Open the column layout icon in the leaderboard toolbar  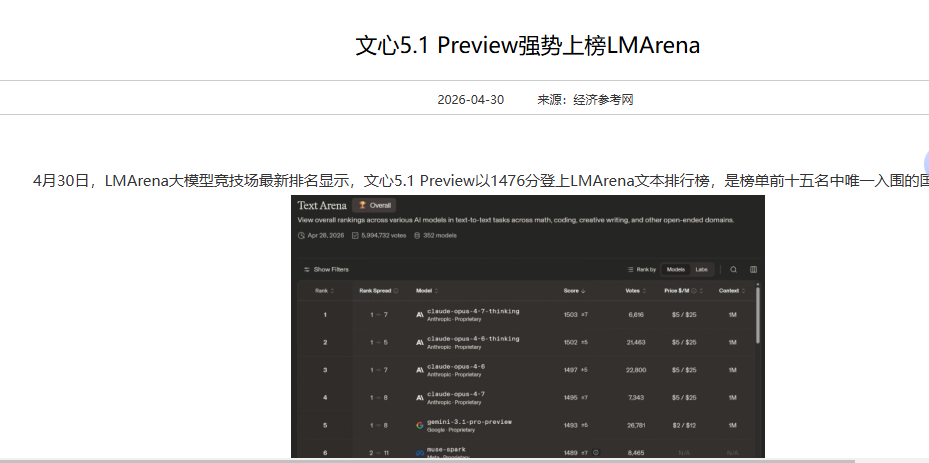[754, 270]
